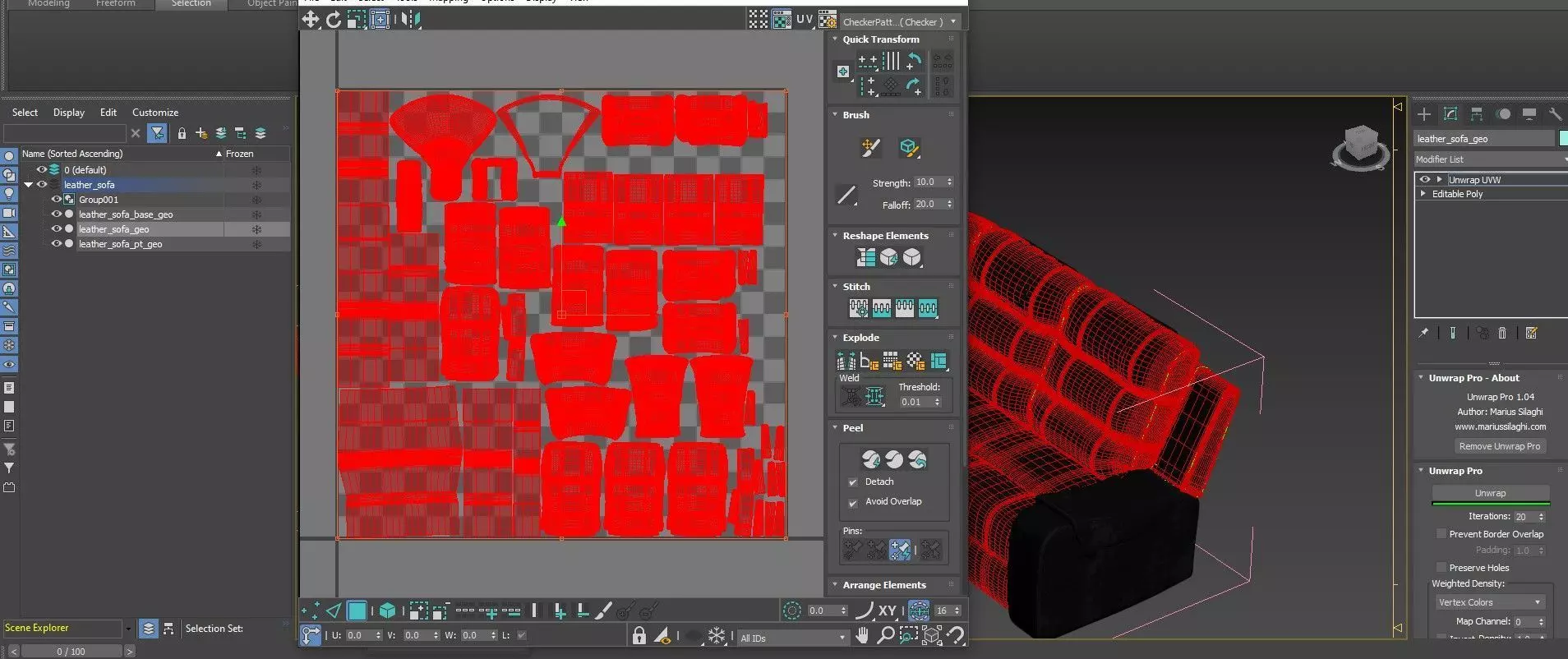The image size is (1568, 659).
Task: Click the first Stitch icon in Stitch panel
Action: coord(859,308)
